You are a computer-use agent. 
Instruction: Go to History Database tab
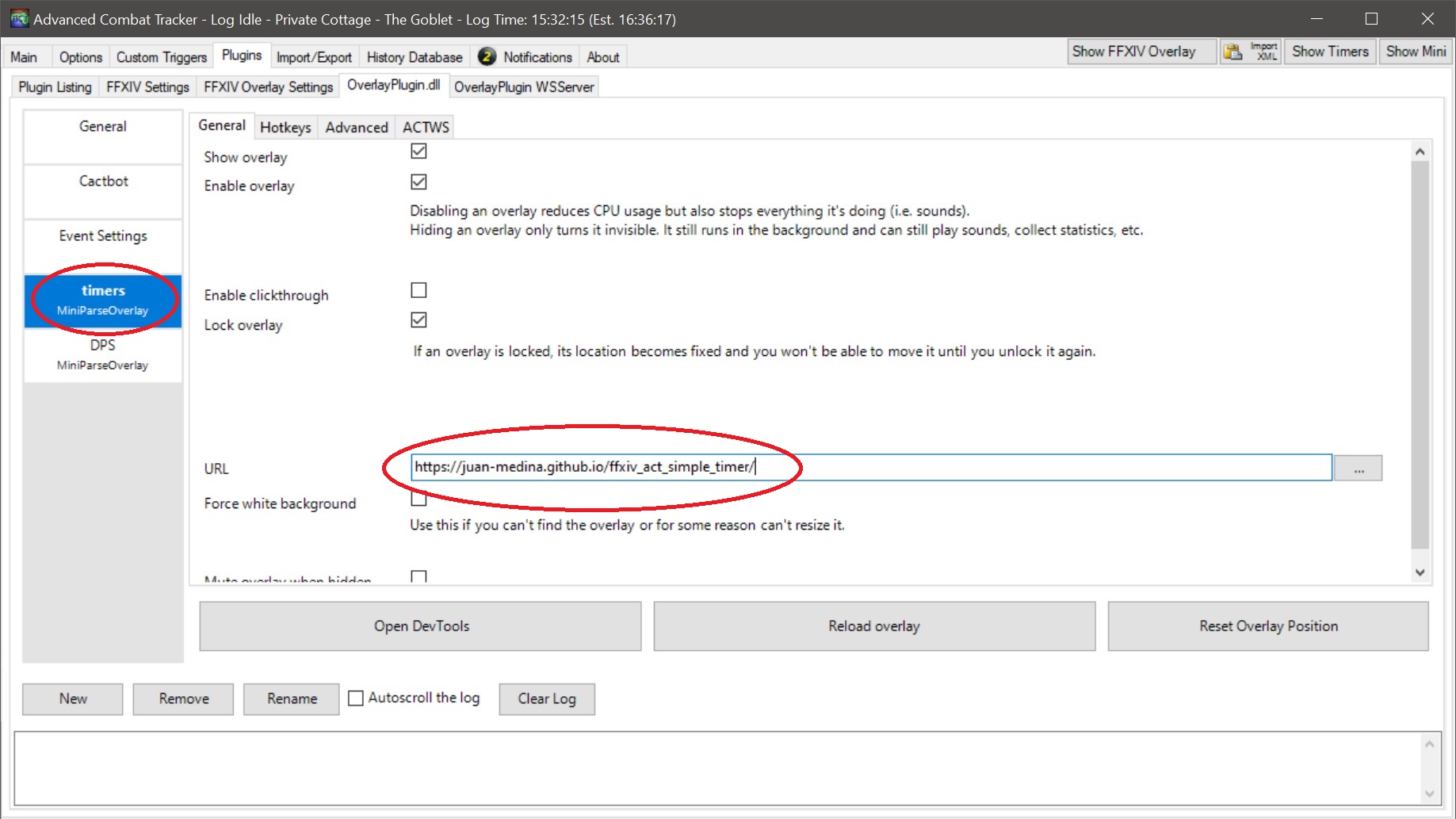click(415, 57)
